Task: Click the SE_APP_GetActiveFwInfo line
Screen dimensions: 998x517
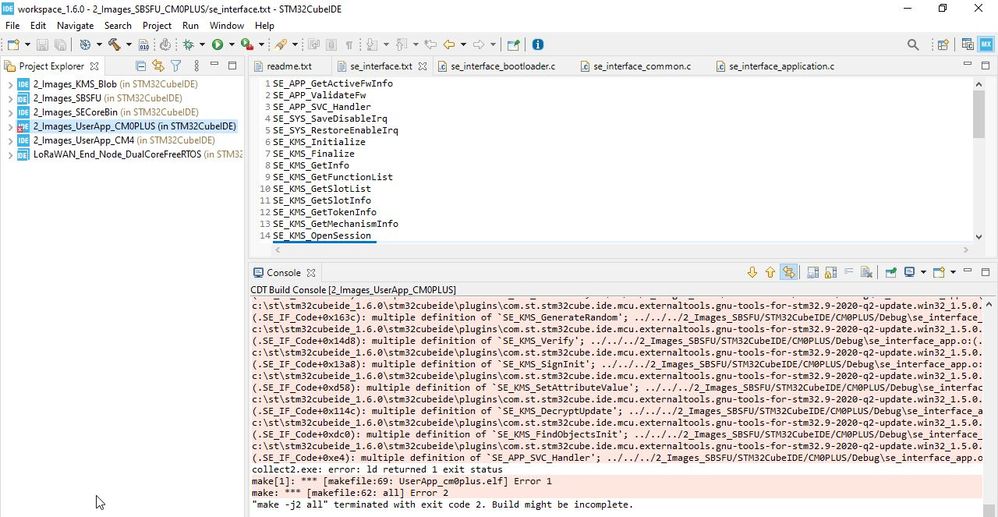Action: click(x=333, y=84)
